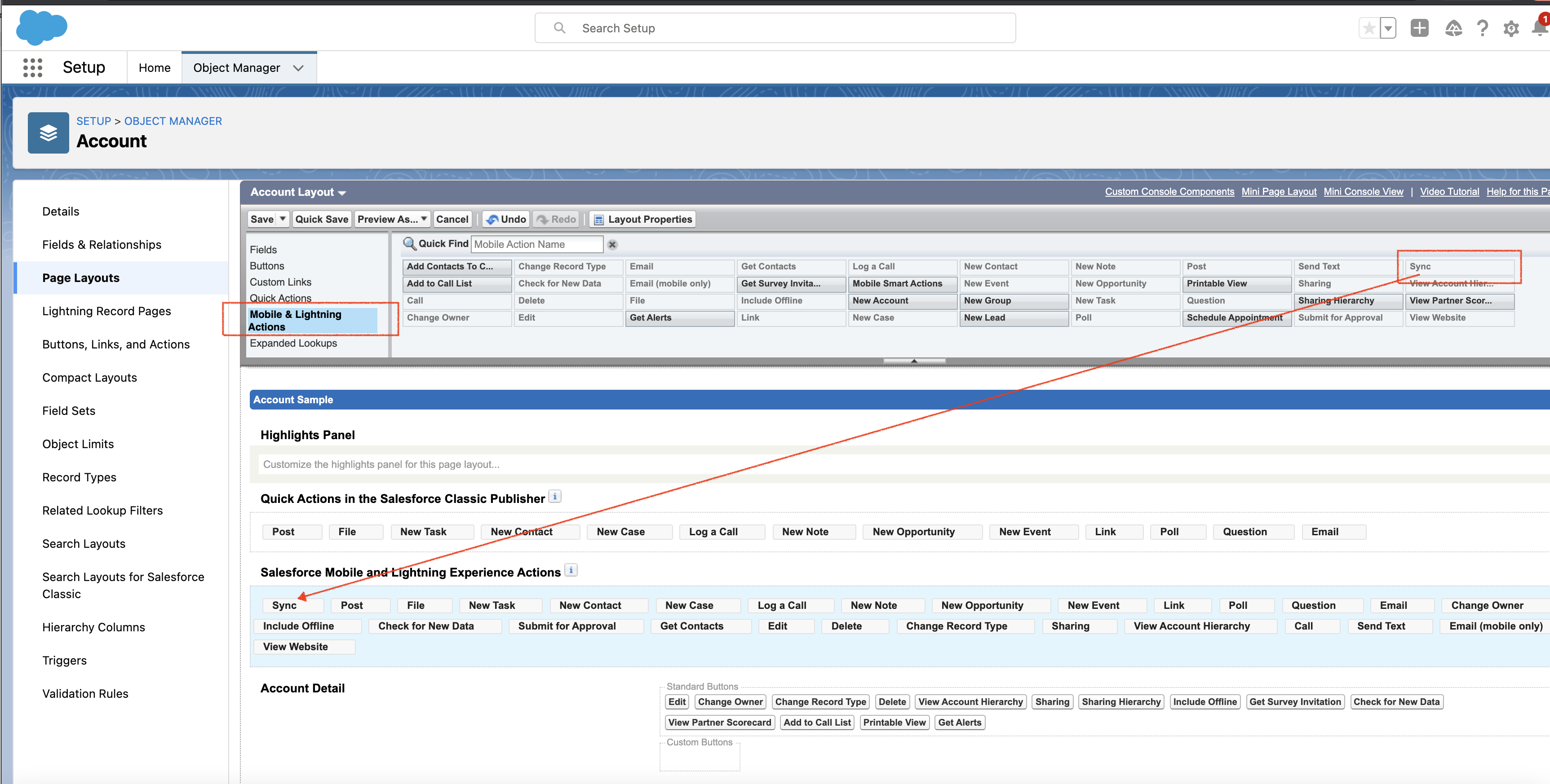Open Custom Console Components link

point(1169,191)
